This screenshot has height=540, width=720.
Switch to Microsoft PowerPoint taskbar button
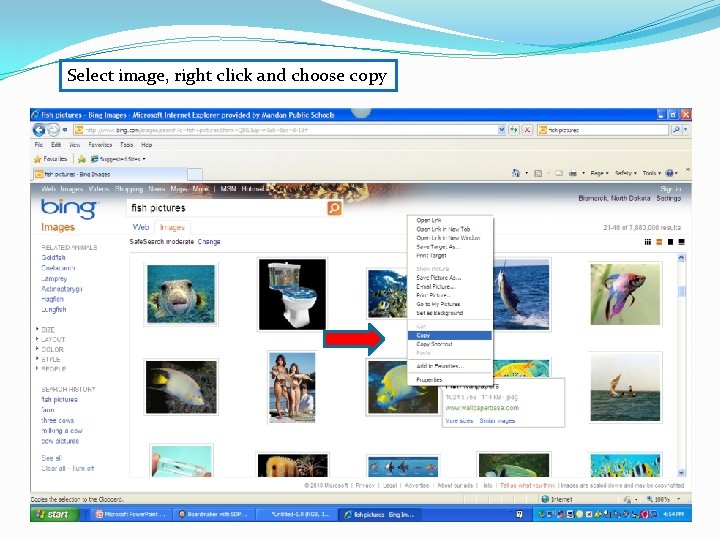coord(131,515)
